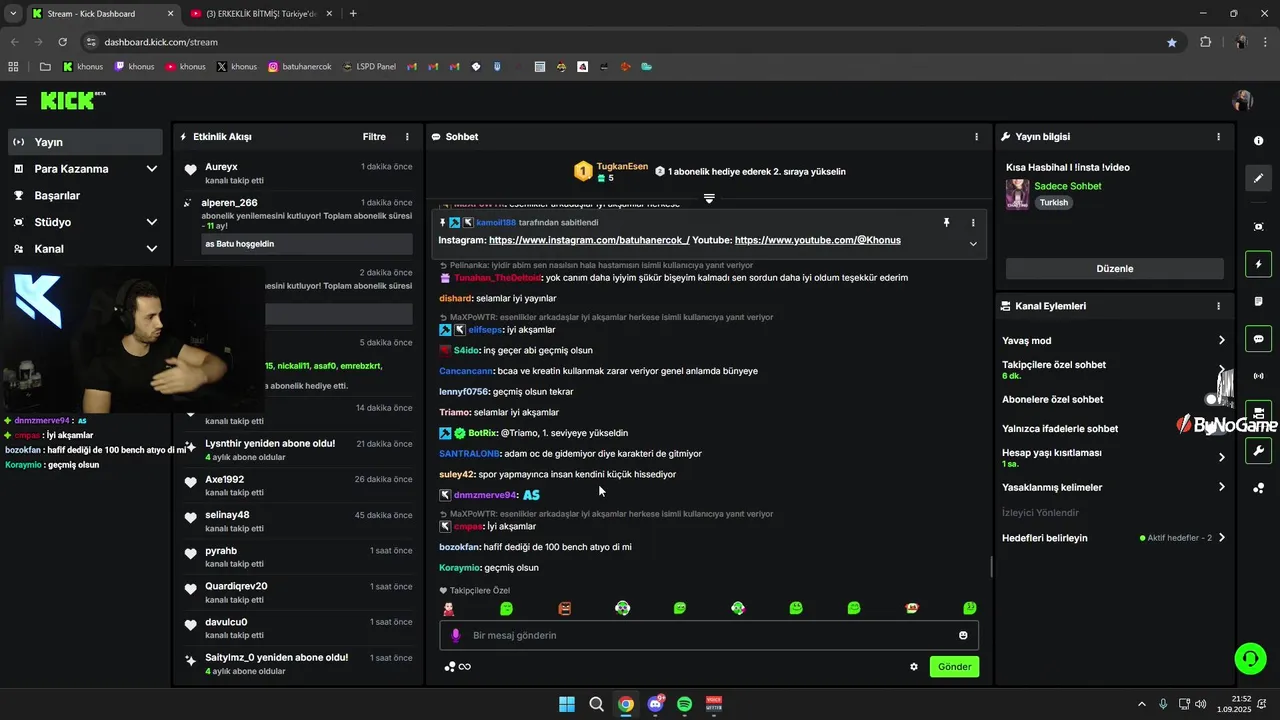This screenshot has width=1280, height=720.
Task: Open a new browser tab
Action: tap(353, 13)
